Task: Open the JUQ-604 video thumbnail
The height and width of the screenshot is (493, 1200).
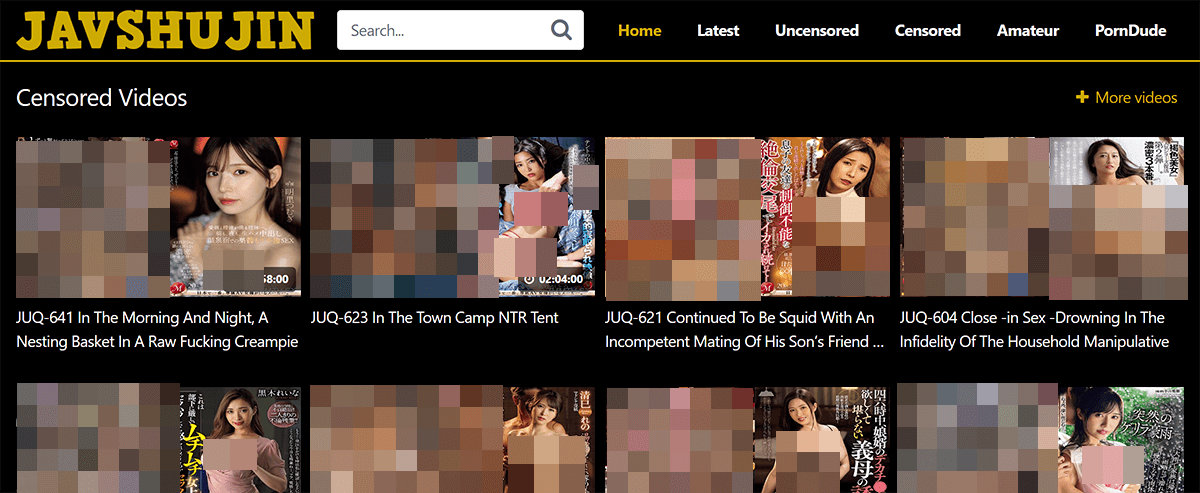Action: coord(1041,217)
